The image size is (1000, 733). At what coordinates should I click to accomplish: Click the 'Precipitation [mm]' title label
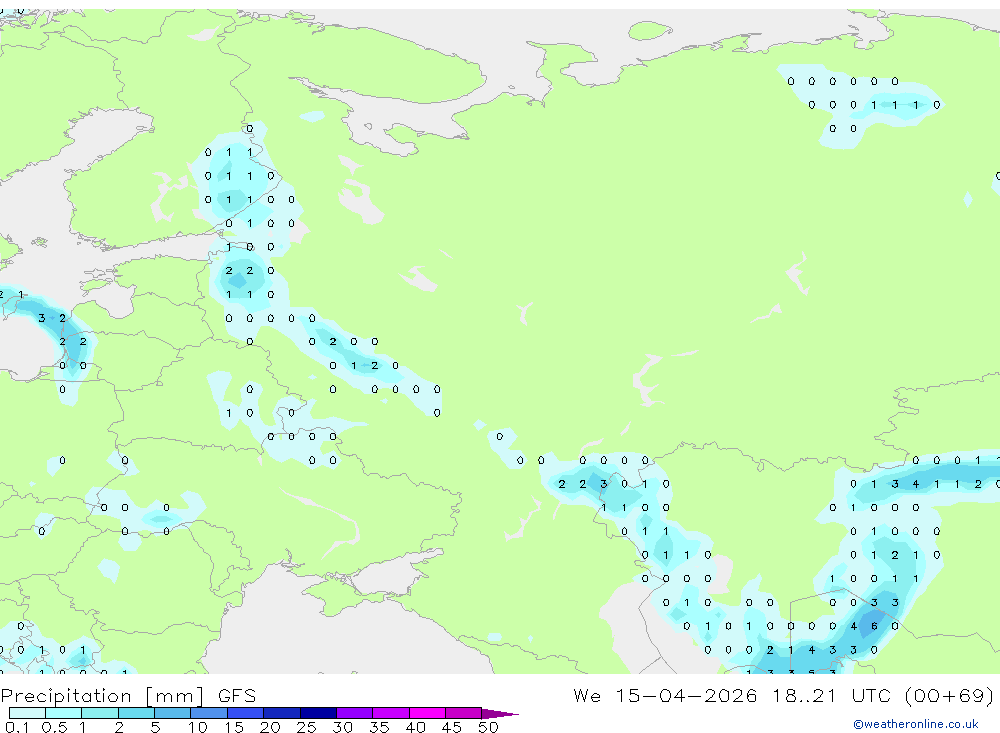point(103,696)
